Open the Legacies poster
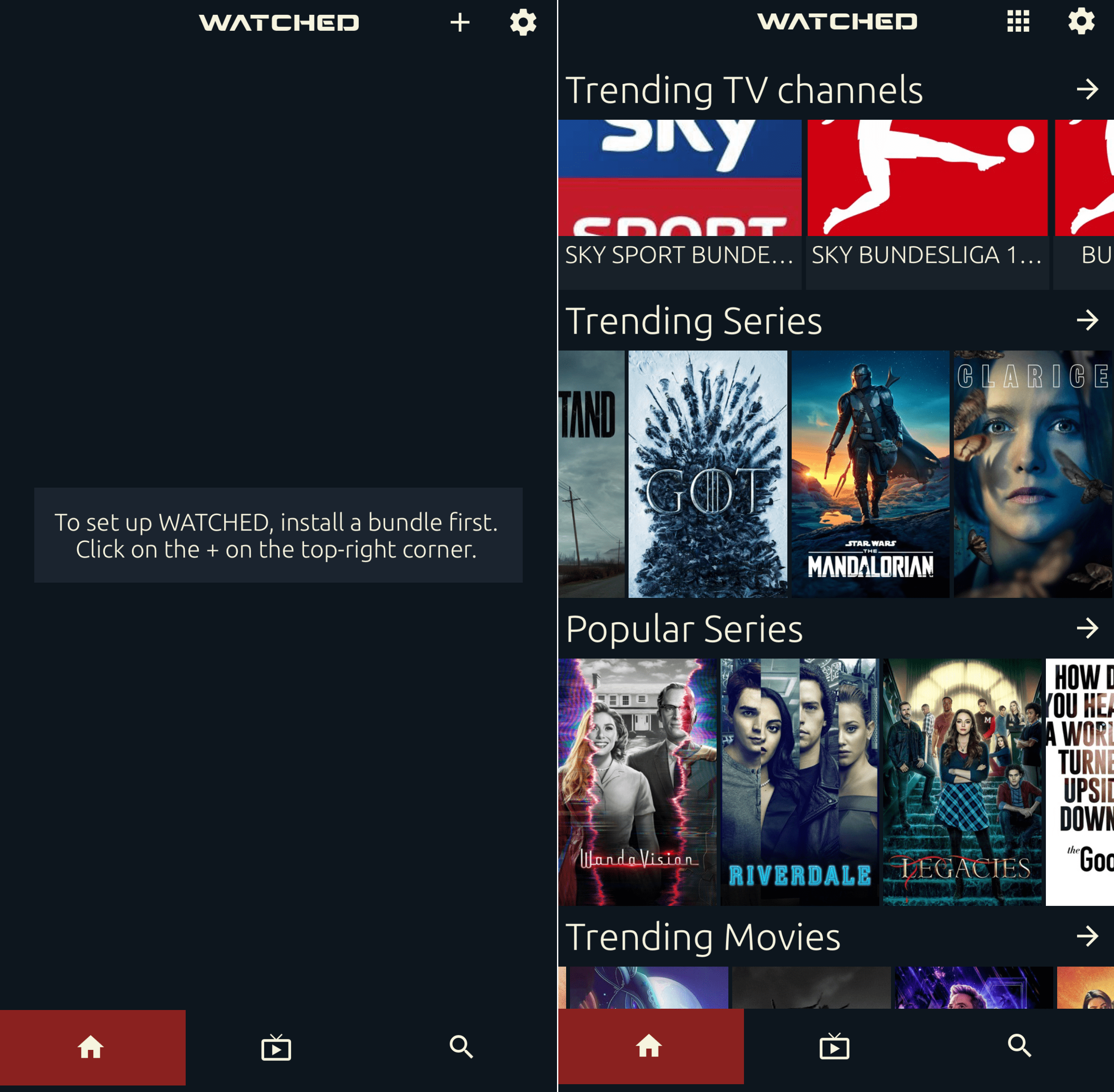This screenshot has height=1092, width=1114. tap(962, 782)
